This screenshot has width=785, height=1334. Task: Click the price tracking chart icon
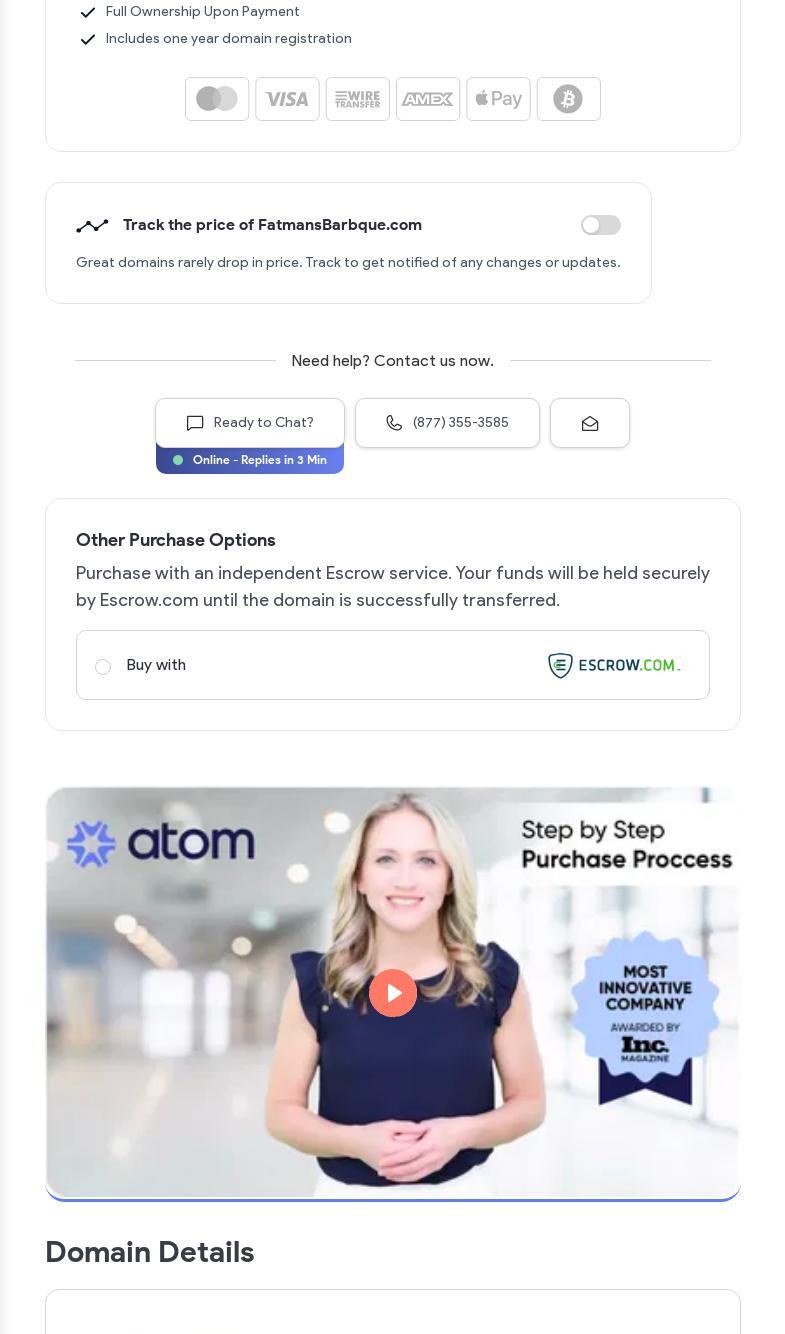(x=92, y=226)
